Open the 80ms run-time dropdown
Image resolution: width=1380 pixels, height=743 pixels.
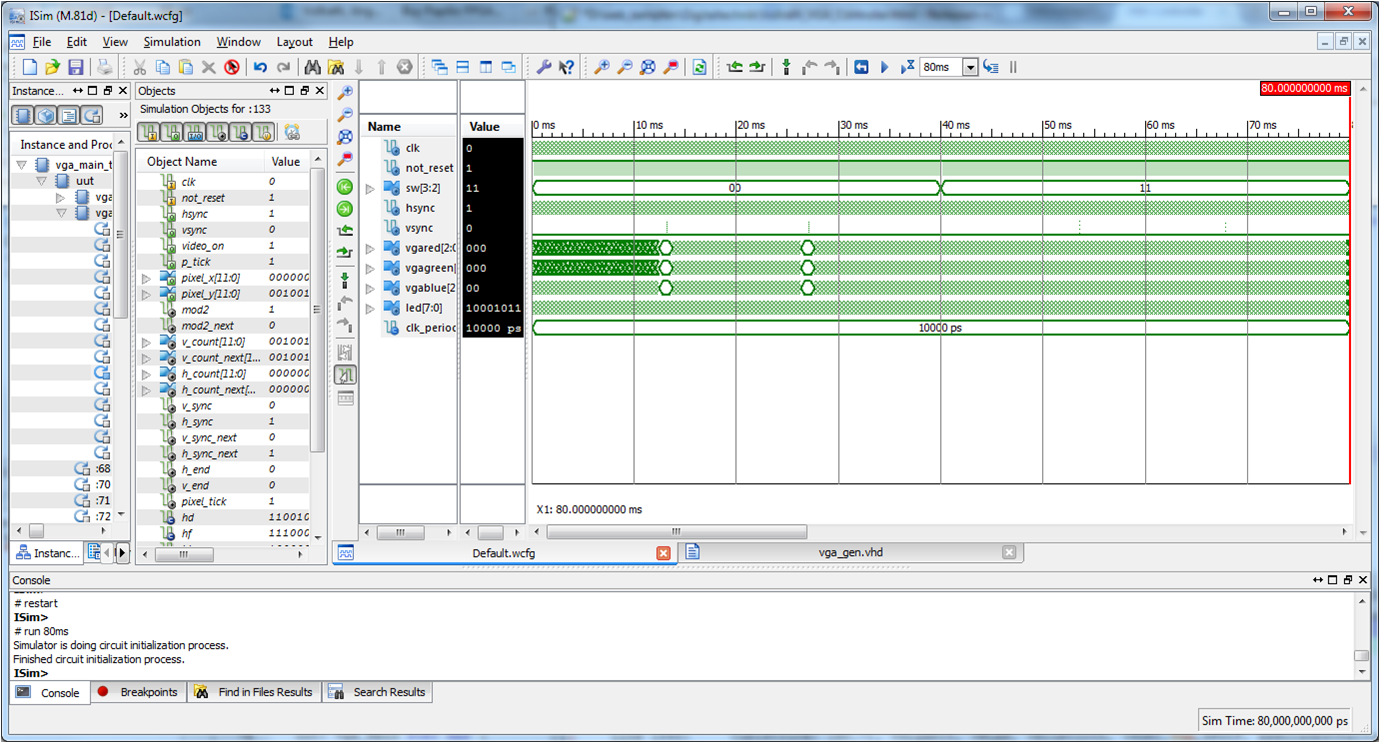click(x=969, y=67)
